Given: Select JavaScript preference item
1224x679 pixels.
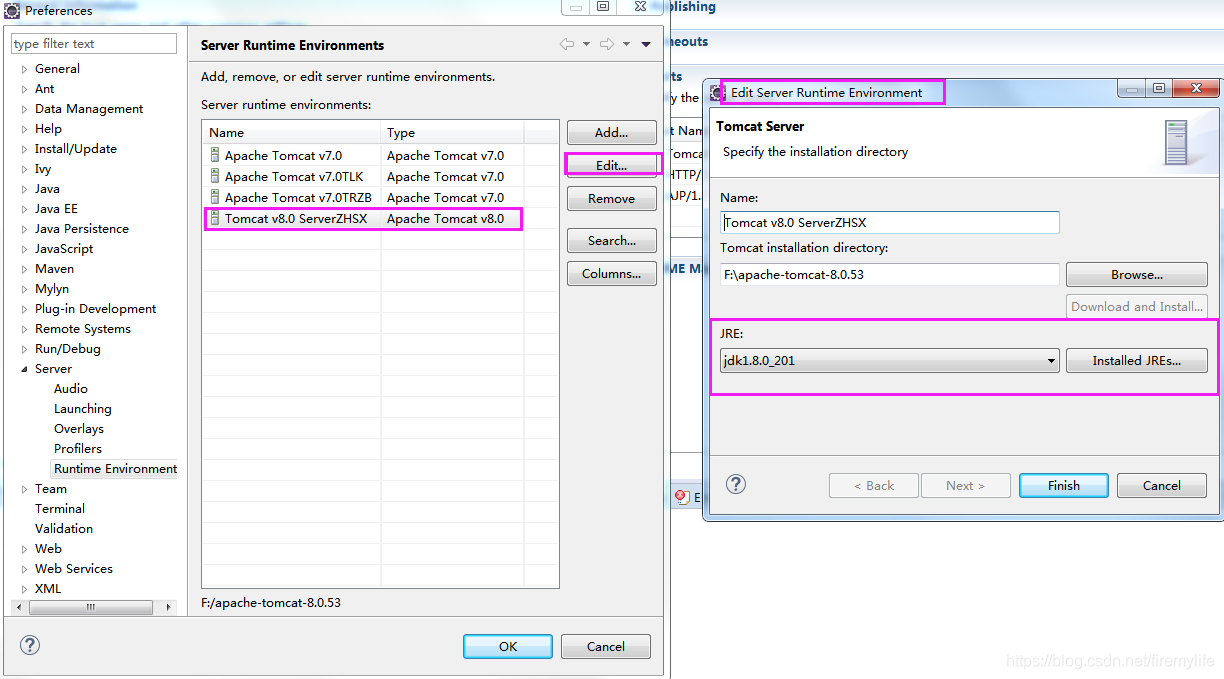Looking at the screenshot, I should 64,249.
